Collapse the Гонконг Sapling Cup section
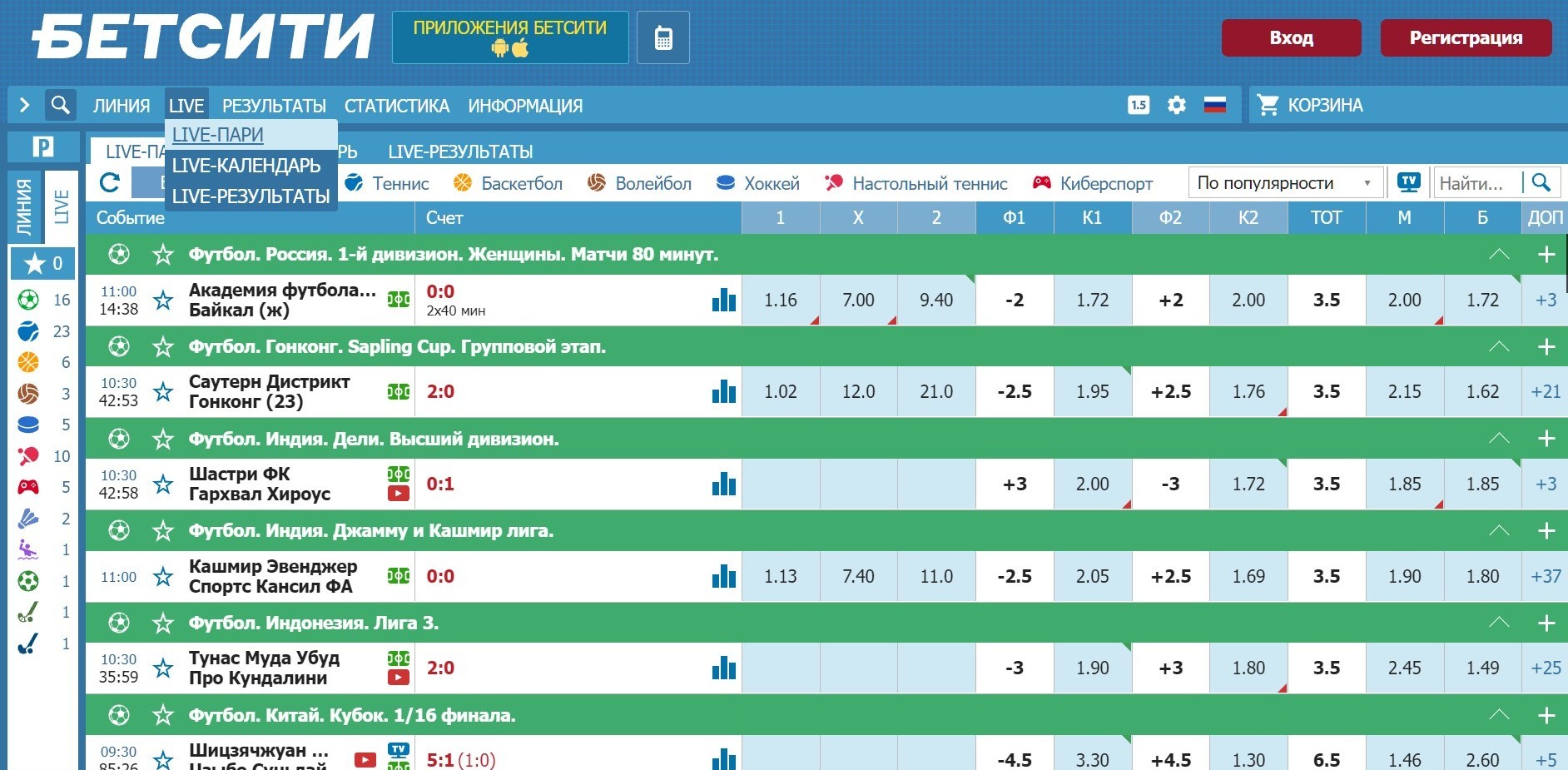The width and height of the screenshot is (1568, 770). (1499, 346)
